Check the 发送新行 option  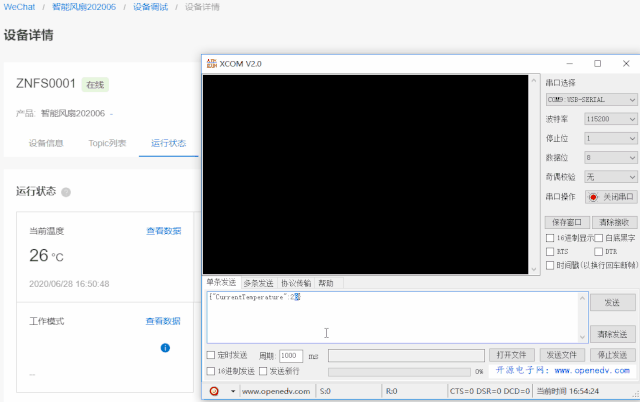click(262, 371)
